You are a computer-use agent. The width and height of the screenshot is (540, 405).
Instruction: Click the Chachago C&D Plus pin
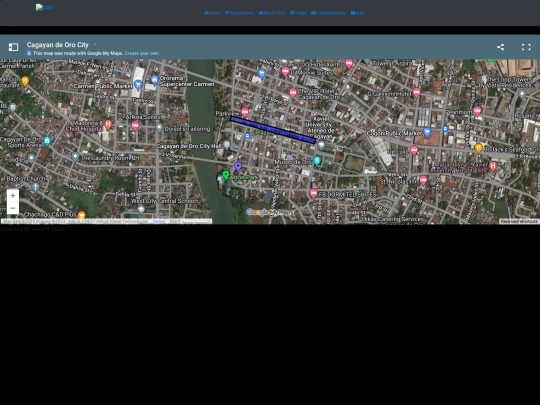pyautogui.click(x=82, y=215)
